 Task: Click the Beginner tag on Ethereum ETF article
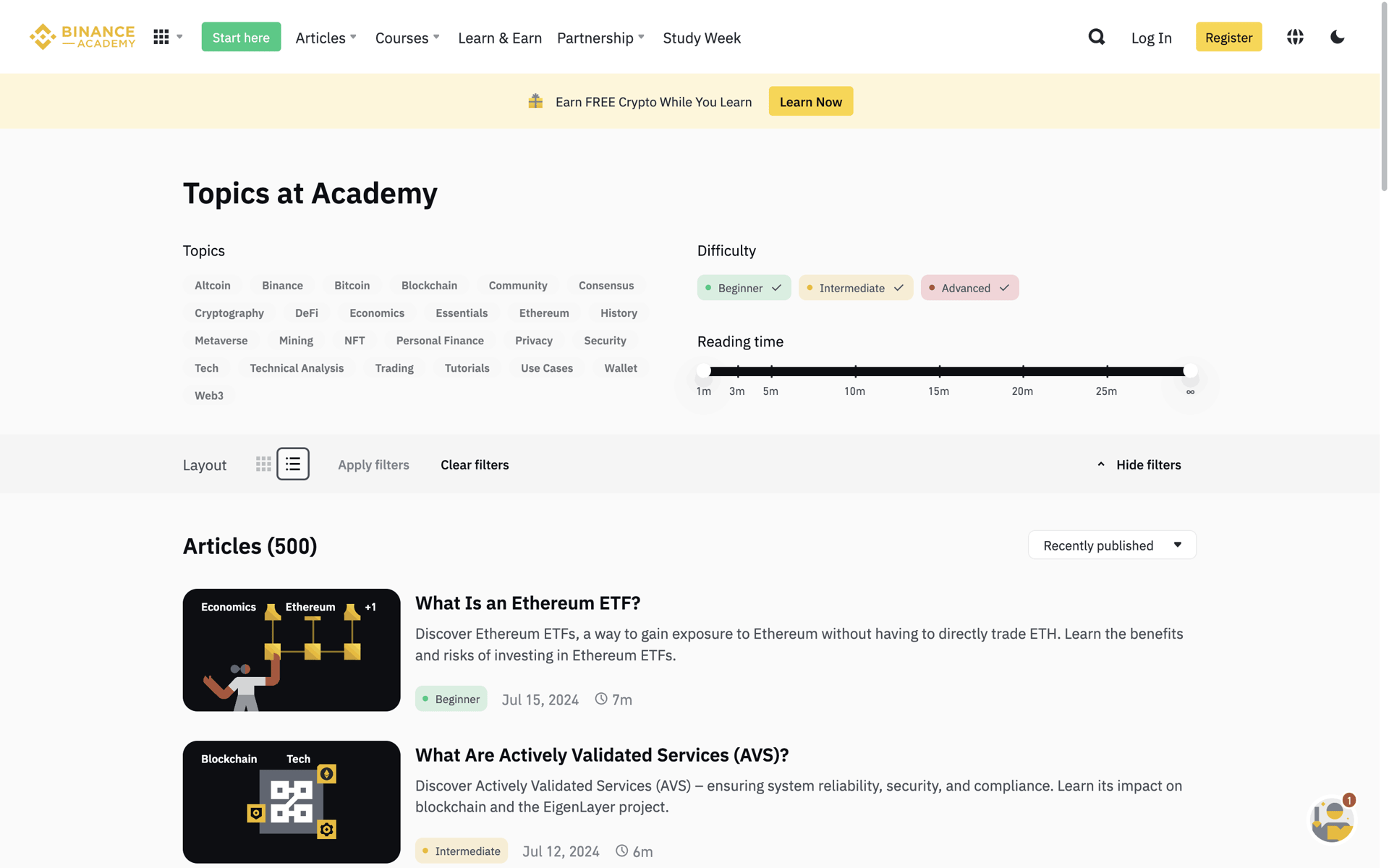click(x=451, y=699)
